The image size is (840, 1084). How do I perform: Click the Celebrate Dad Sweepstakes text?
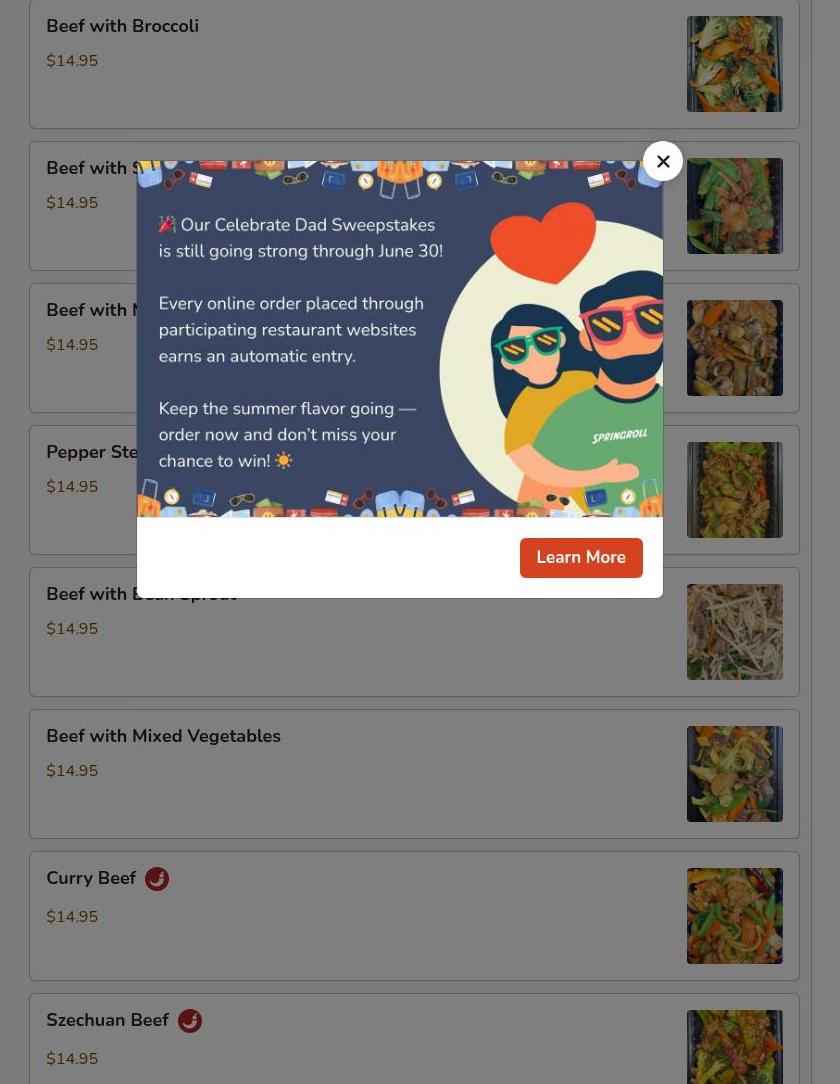[308, 225]
